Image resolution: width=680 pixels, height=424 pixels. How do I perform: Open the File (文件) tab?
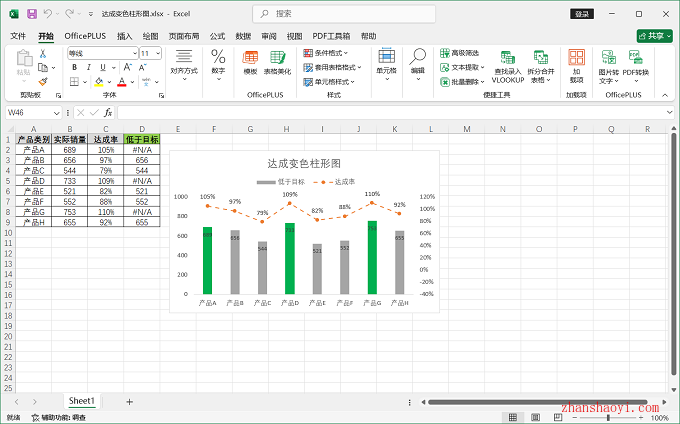pyautogui.click(x=18, y=36)
